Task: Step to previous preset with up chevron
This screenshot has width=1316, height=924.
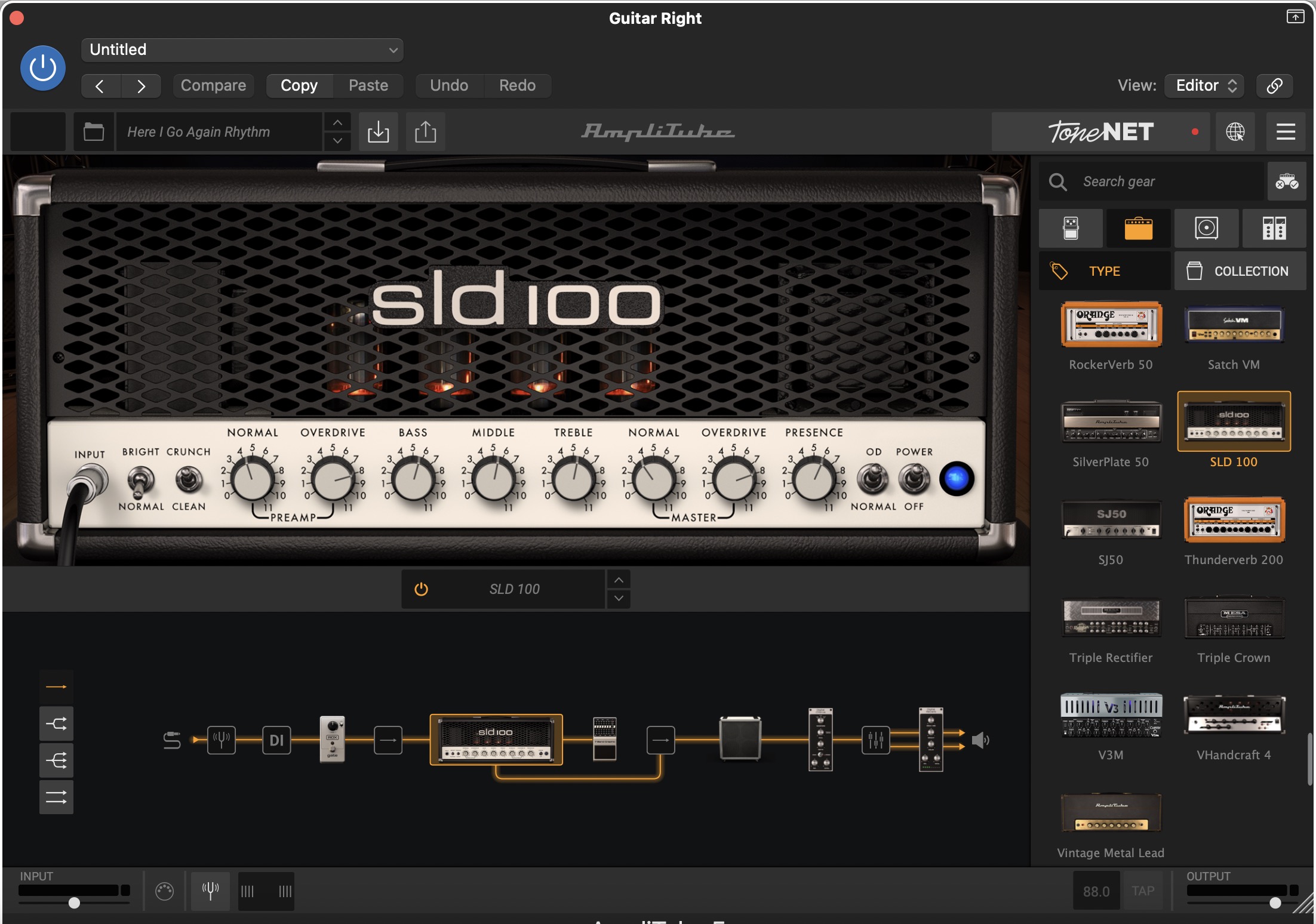Action: coord(337,122)
